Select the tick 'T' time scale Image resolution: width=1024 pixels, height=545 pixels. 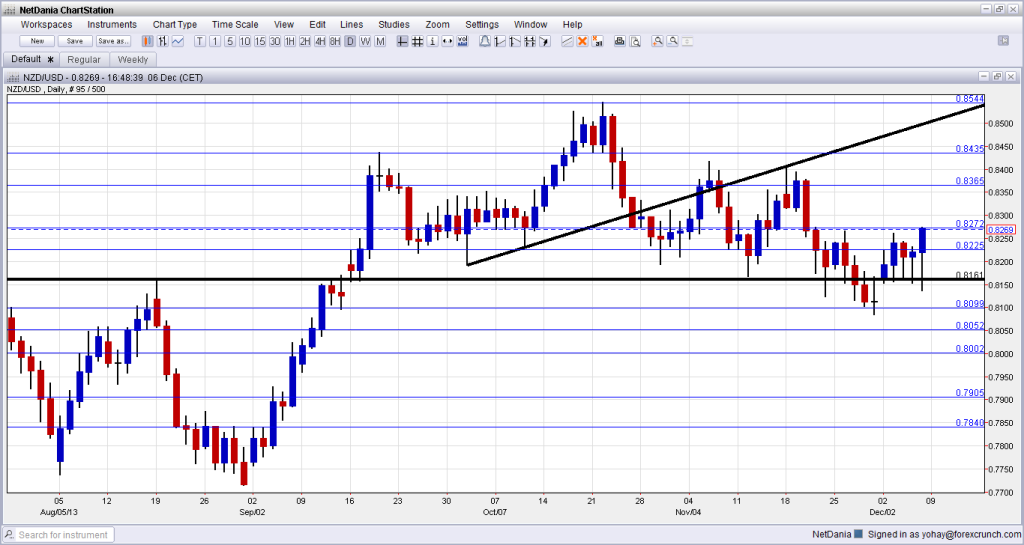[x=200, y=41]
